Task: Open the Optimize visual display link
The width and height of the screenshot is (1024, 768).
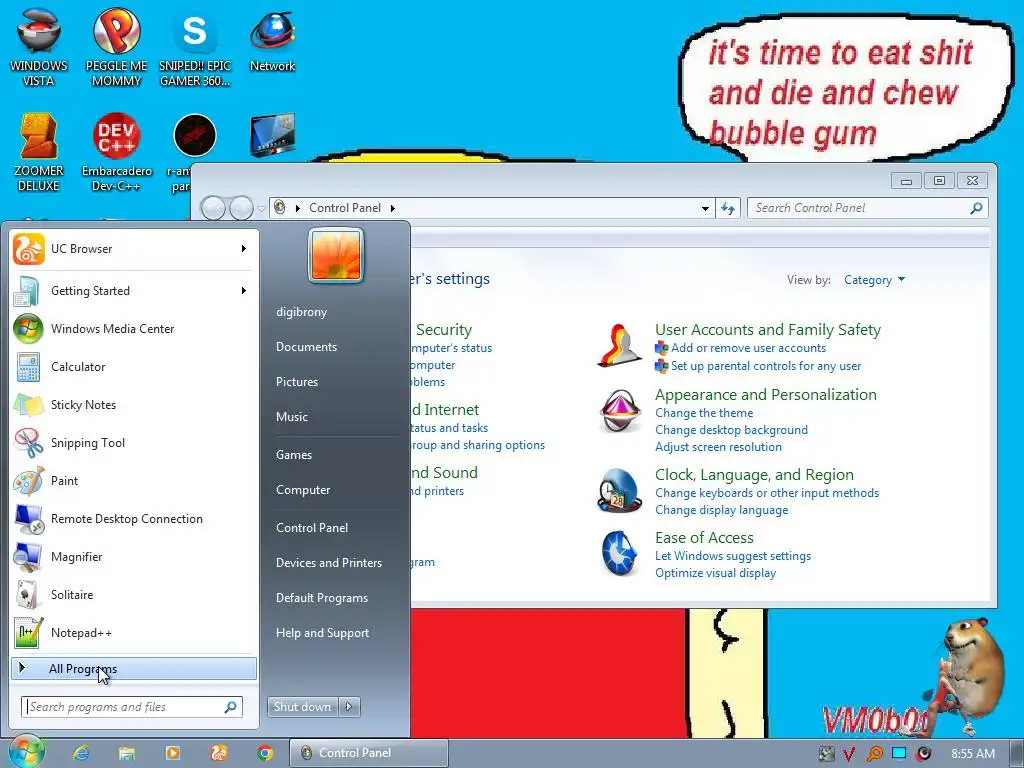Action: click(x=715, y=573)
